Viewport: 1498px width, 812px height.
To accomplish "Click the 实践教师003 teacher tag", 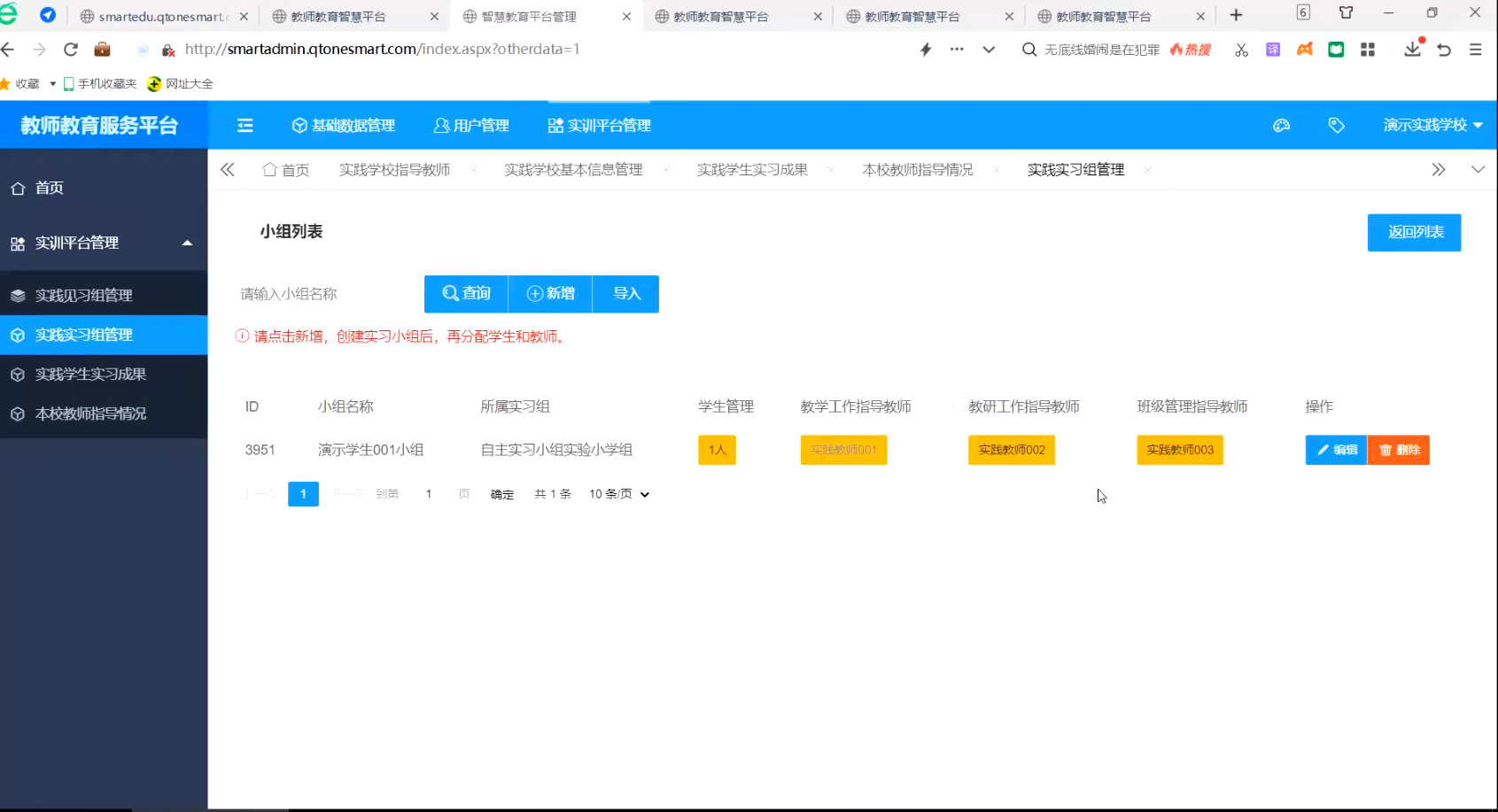I will coord(1180,450).
